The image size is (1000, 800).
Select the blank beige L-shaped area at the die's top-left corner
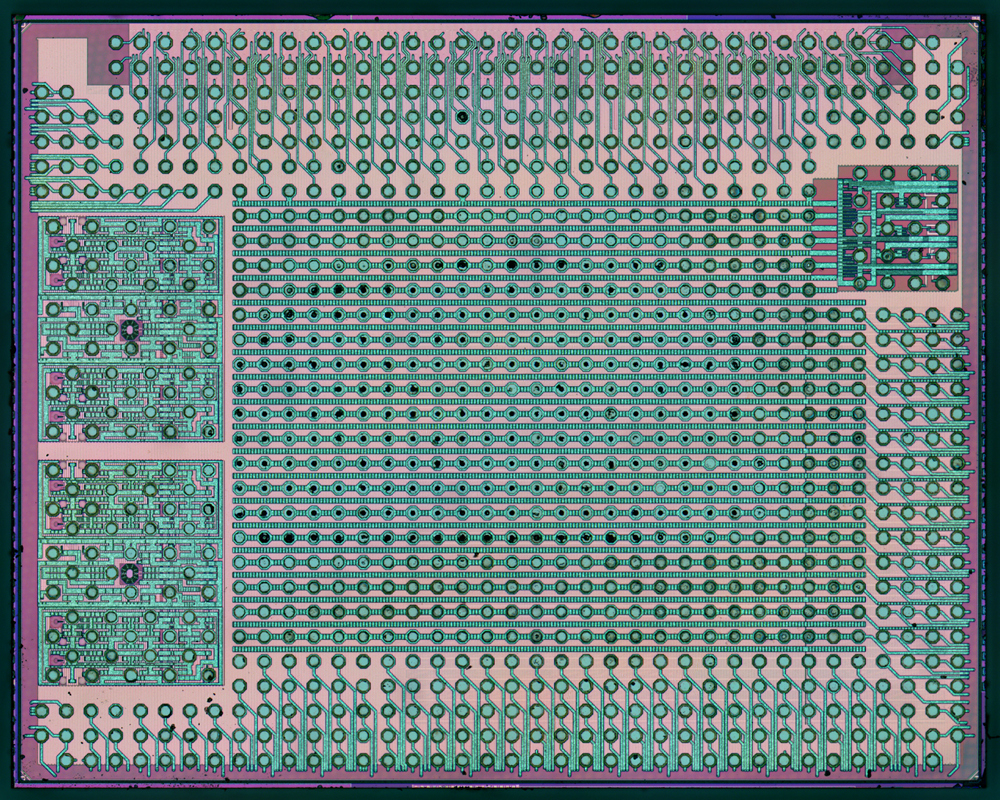62,59
